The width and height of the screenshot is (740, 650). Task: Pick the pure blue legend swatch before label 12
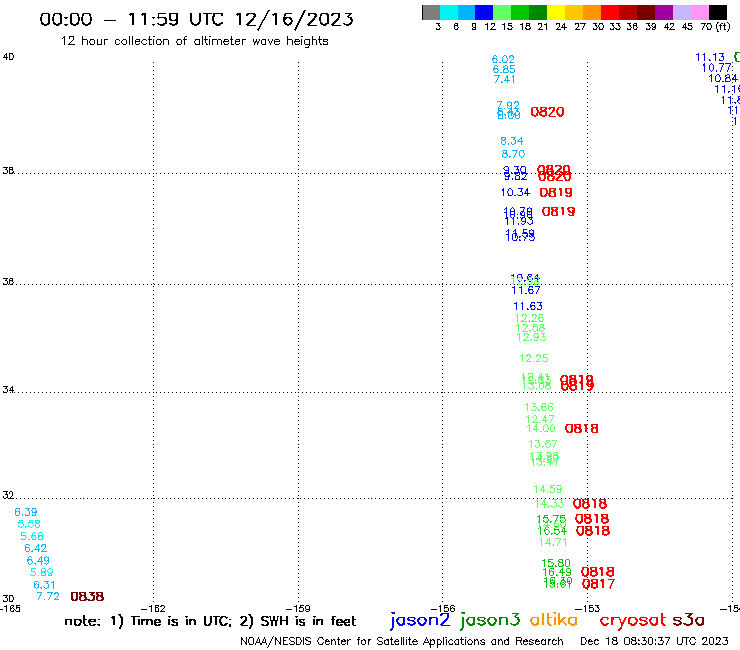click(484, 12)
